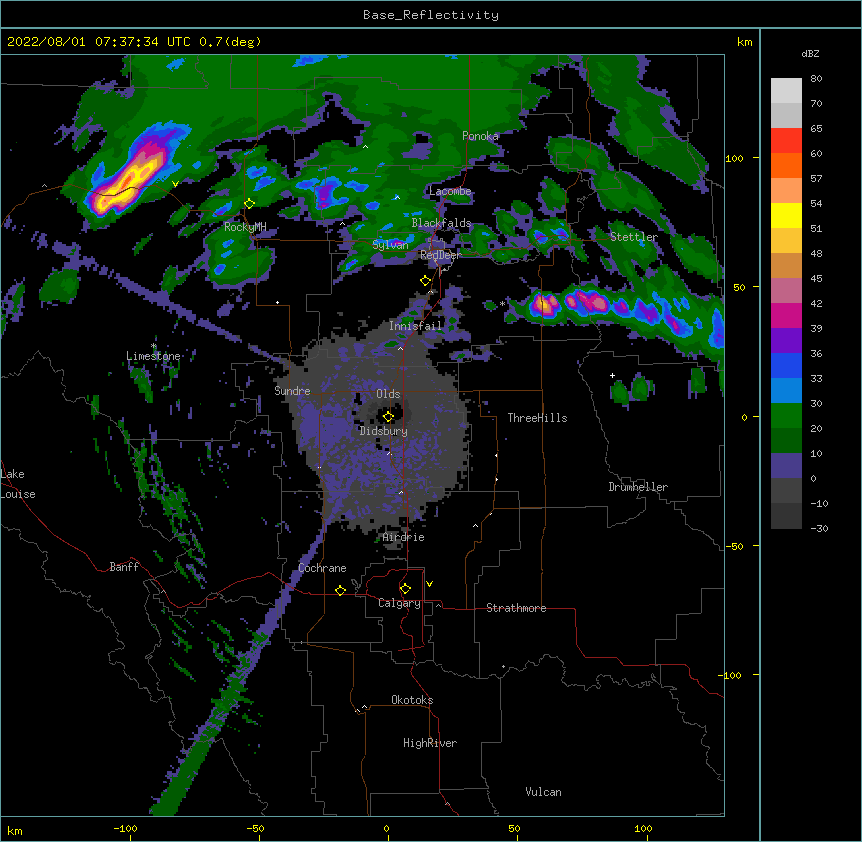Screen dimensions: 862x842
Task: Click the Cochrane town label
Action: point(322,568)
